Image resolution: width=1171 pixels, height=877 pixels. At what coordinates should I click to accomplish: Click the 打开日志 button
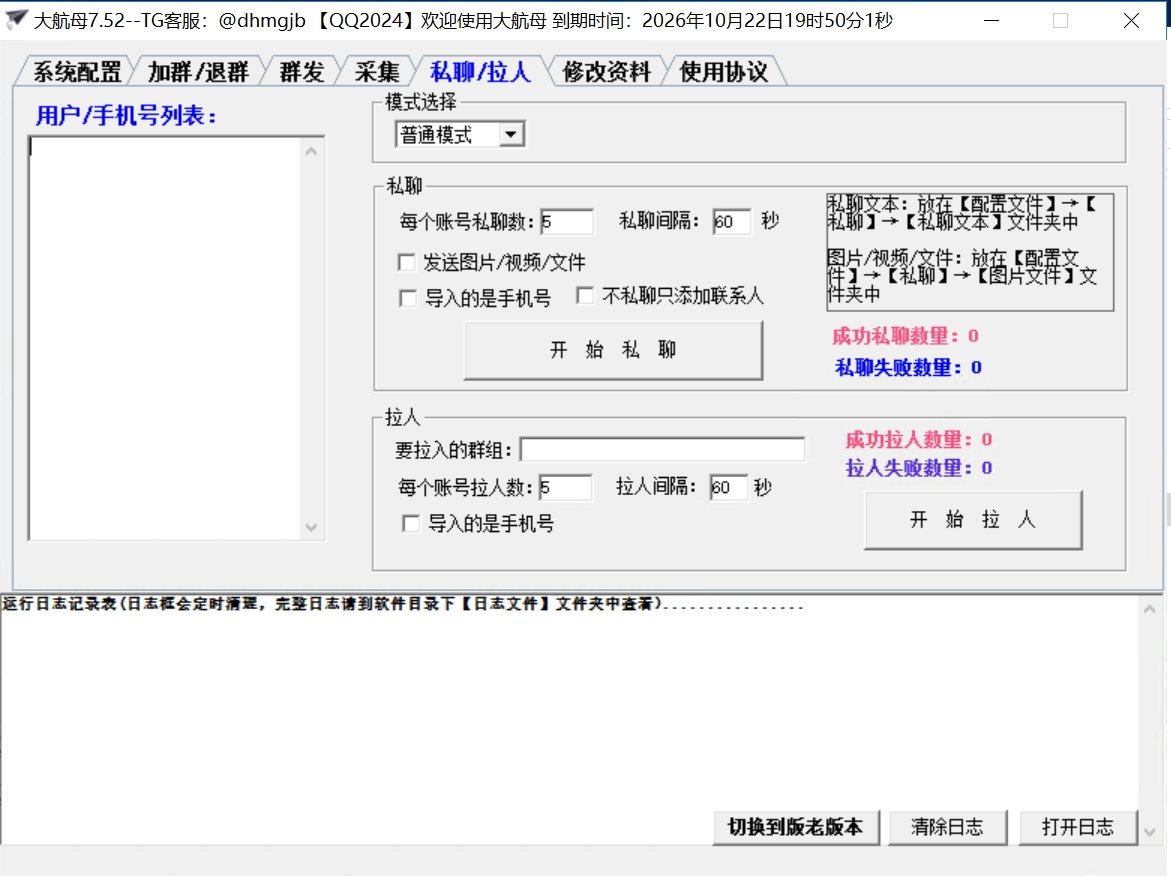[1078, 827]
